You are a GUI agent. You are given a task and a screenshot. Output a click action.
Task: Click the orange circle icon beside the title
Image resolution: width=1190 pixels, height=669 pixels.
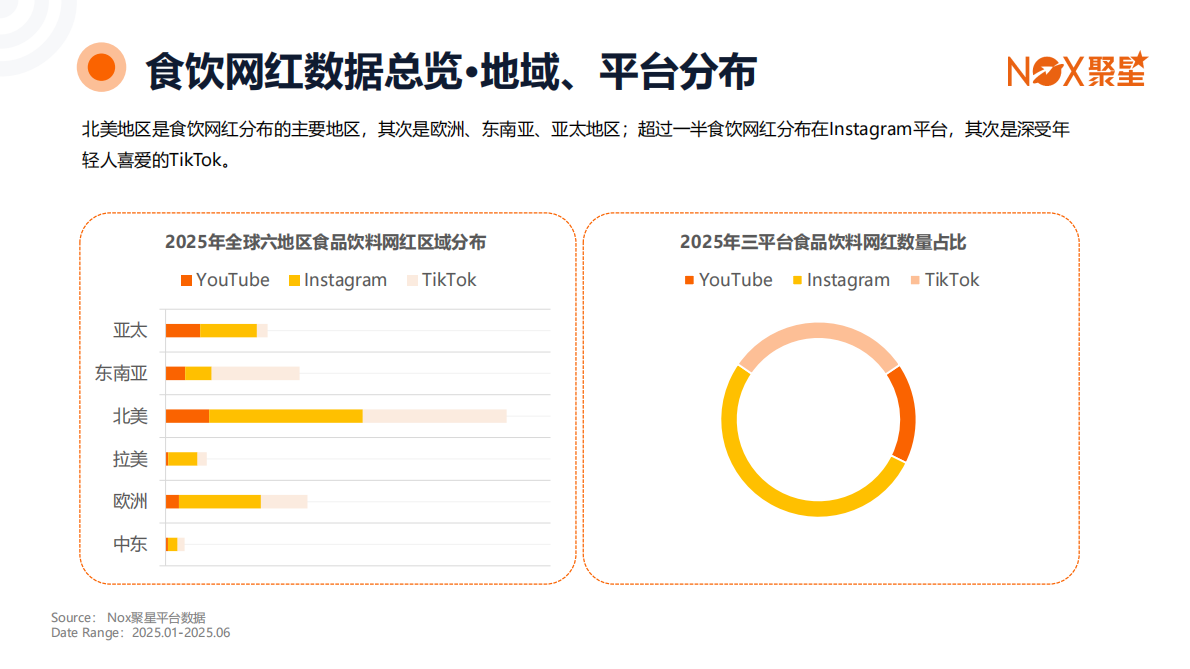tap(101, 68)
